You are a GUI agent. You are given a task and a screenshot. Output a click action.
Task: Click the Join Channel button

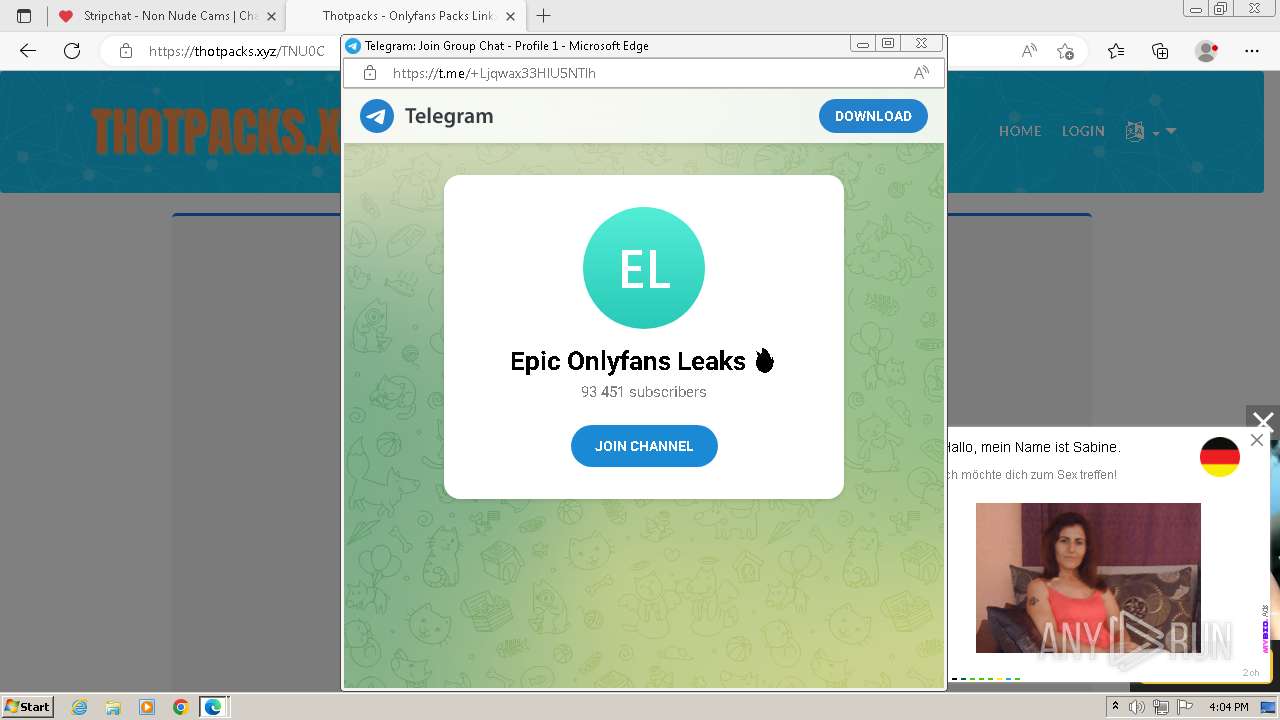644,446
